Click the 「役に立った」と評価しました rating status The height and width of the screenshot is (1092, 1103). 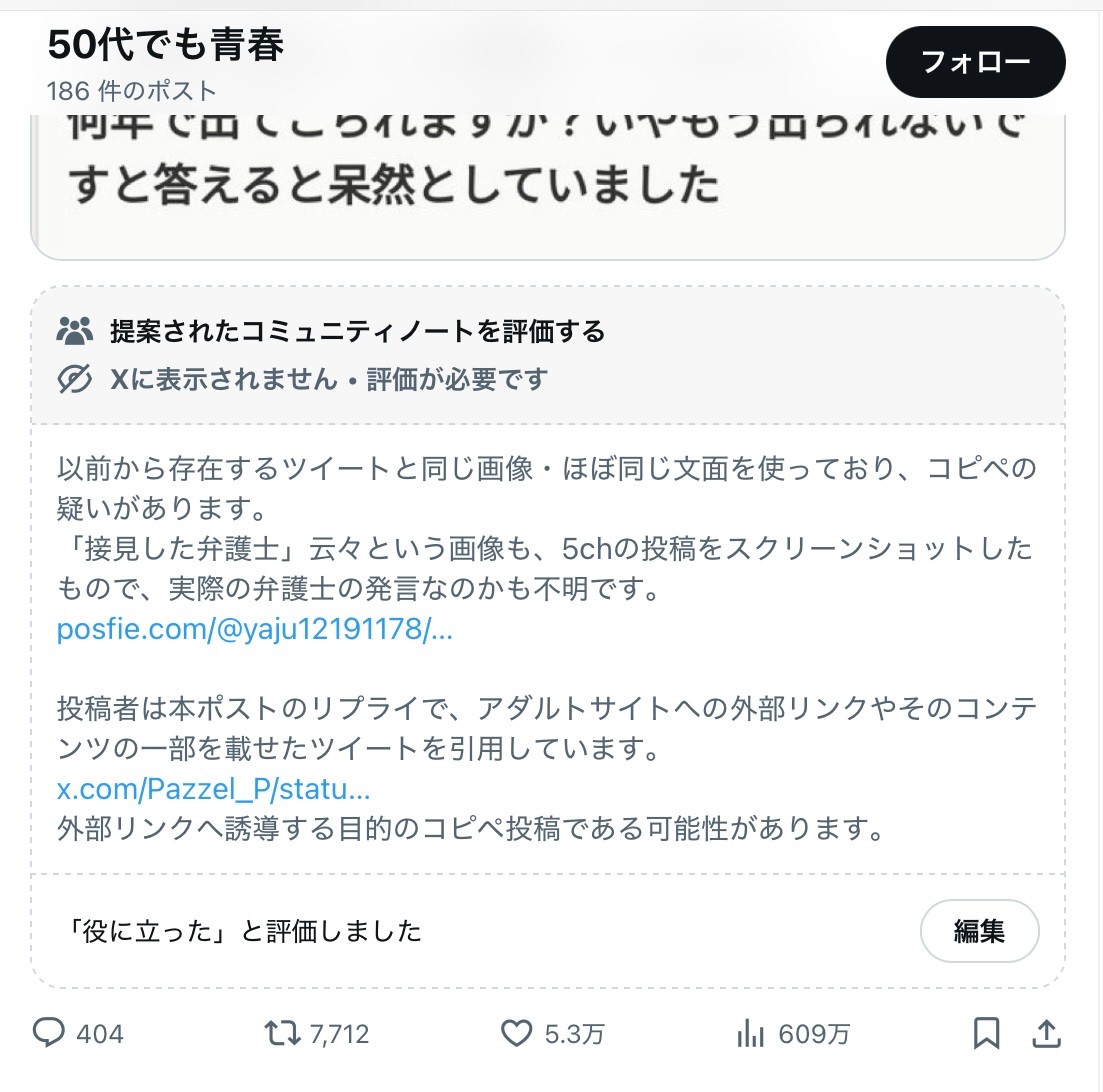point(240,931)
